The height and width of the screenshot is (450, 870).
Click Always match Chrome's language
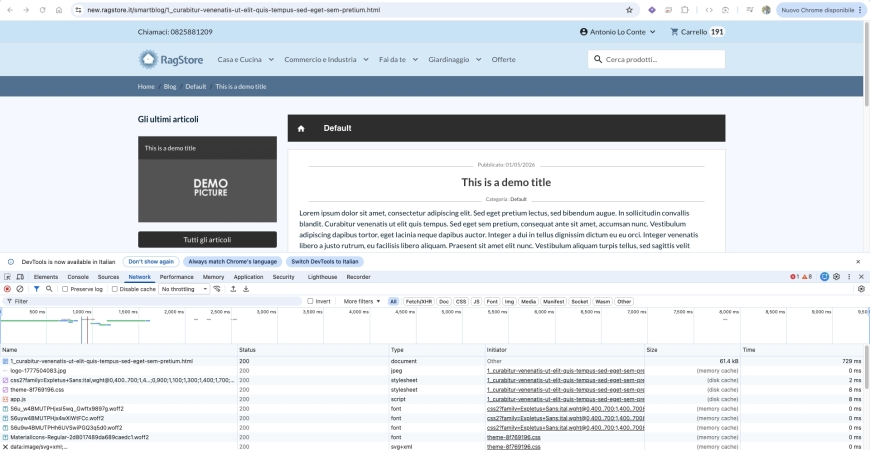[x=232, y=261]
